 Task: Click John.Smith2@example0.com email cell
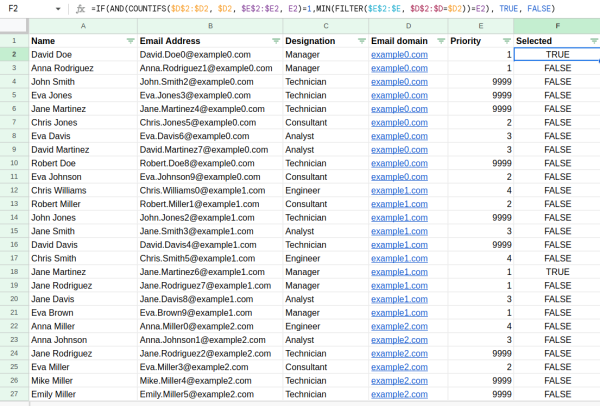(x=210, y=82)
